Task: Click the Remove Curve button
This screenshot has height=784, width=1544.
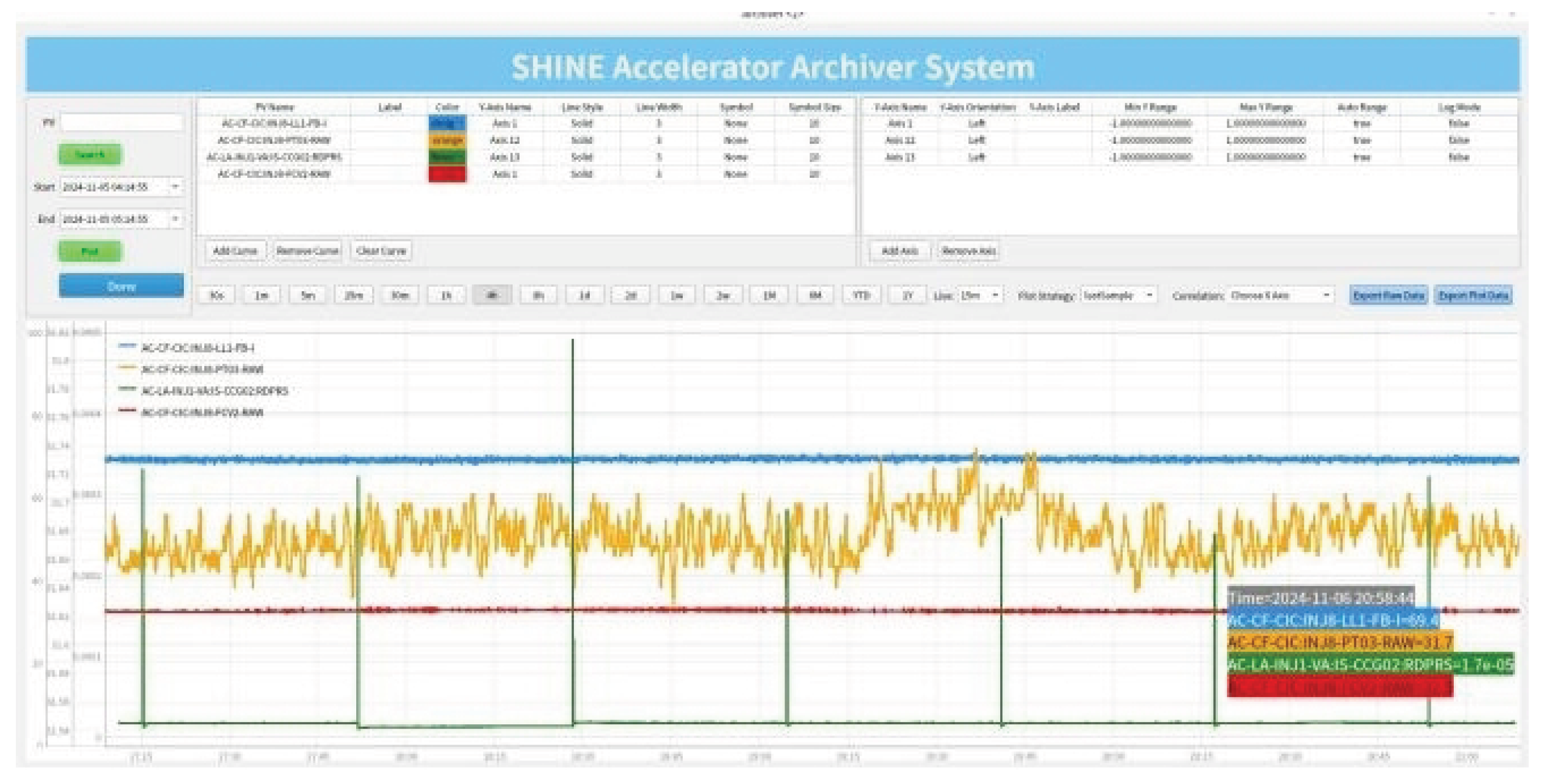Action: [x=307, y=251]
